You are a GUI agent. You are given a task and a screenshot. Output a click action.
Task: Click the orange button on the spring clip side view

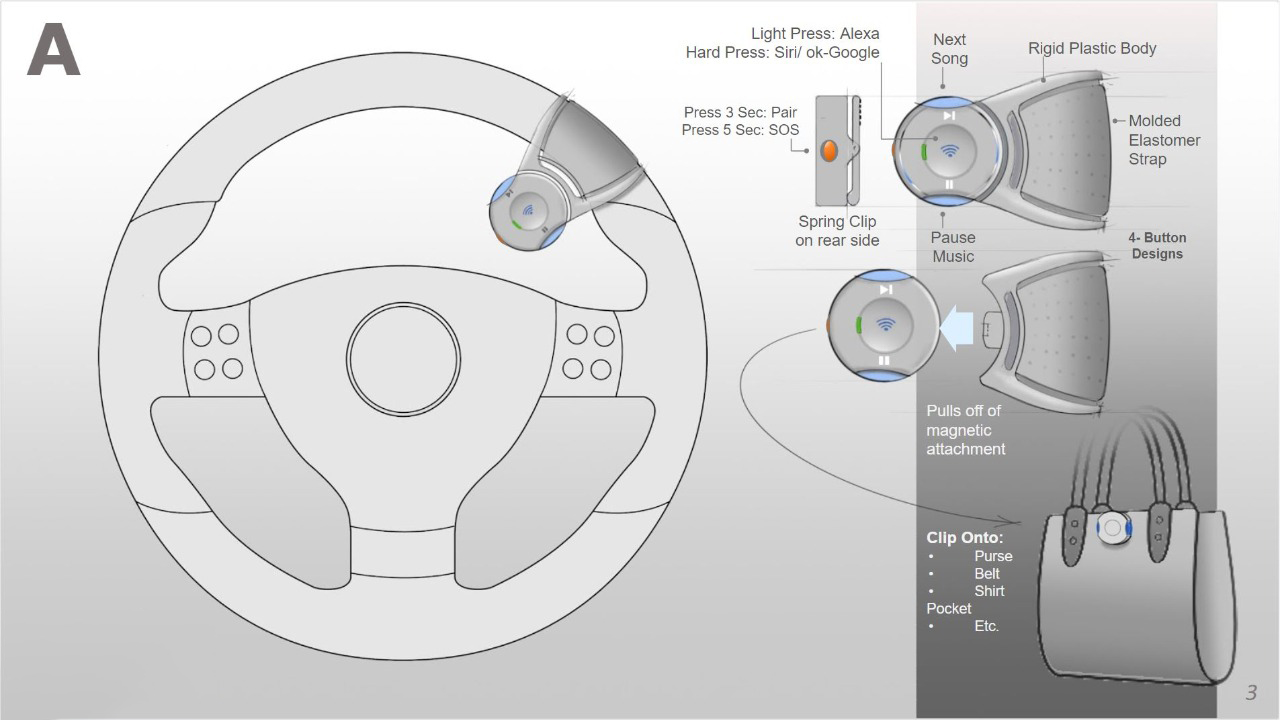(x=829, y=151)
